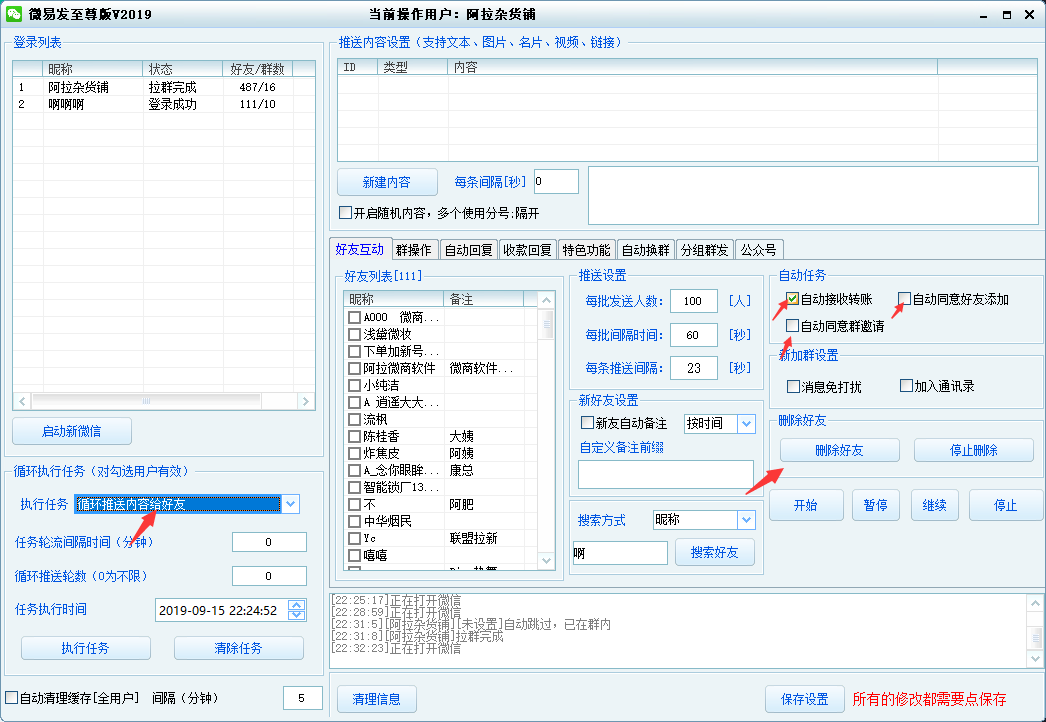The image size is (1046, 722).
Task: Click 每批发送人数 input field
Action: (x=694, y=301)
